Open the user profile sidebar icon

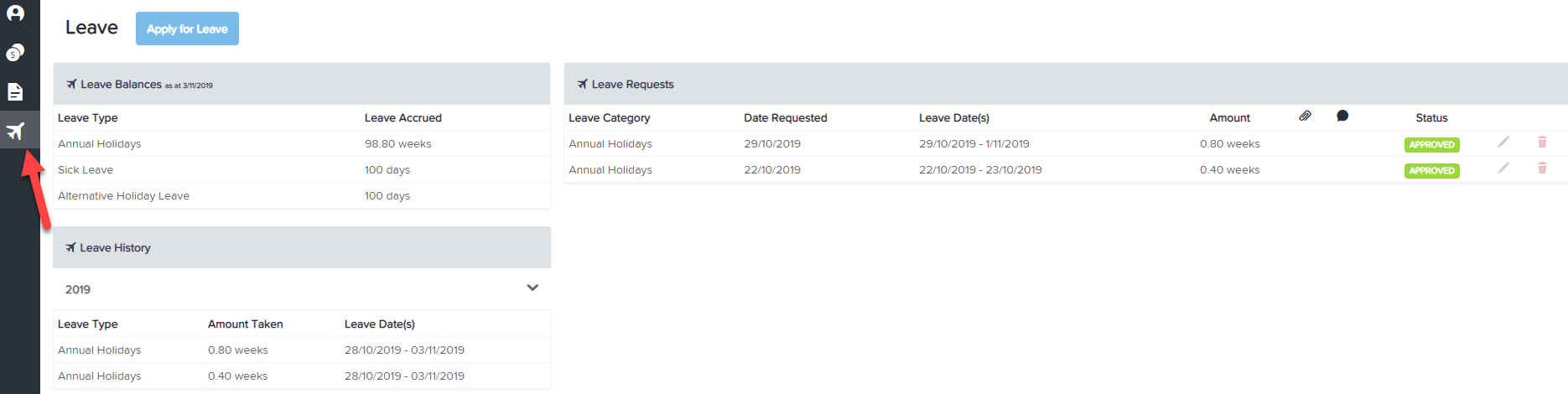(15, 13)
